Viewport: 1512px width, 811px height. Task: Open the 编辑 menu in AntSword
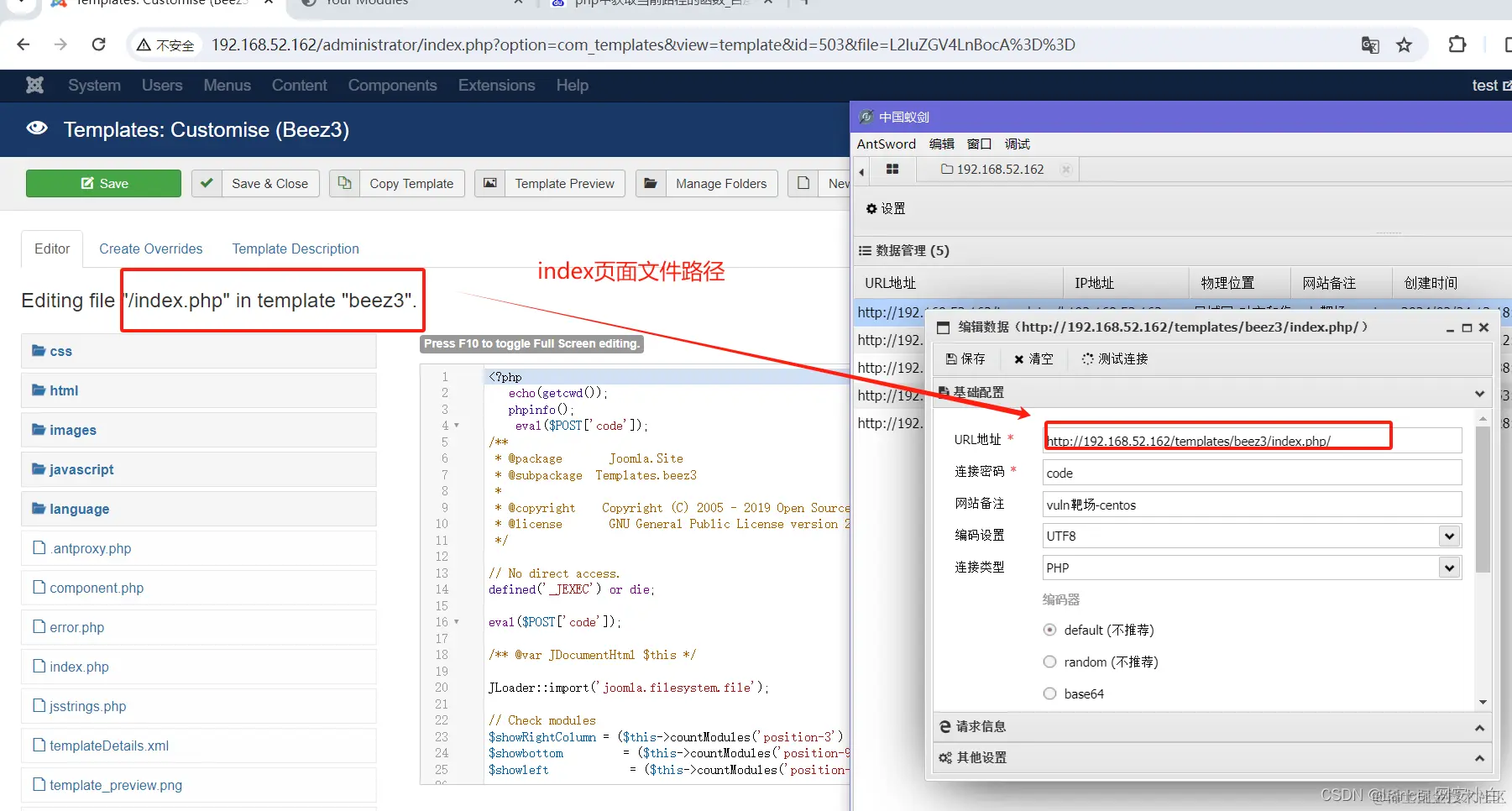[x=942, y=144]
